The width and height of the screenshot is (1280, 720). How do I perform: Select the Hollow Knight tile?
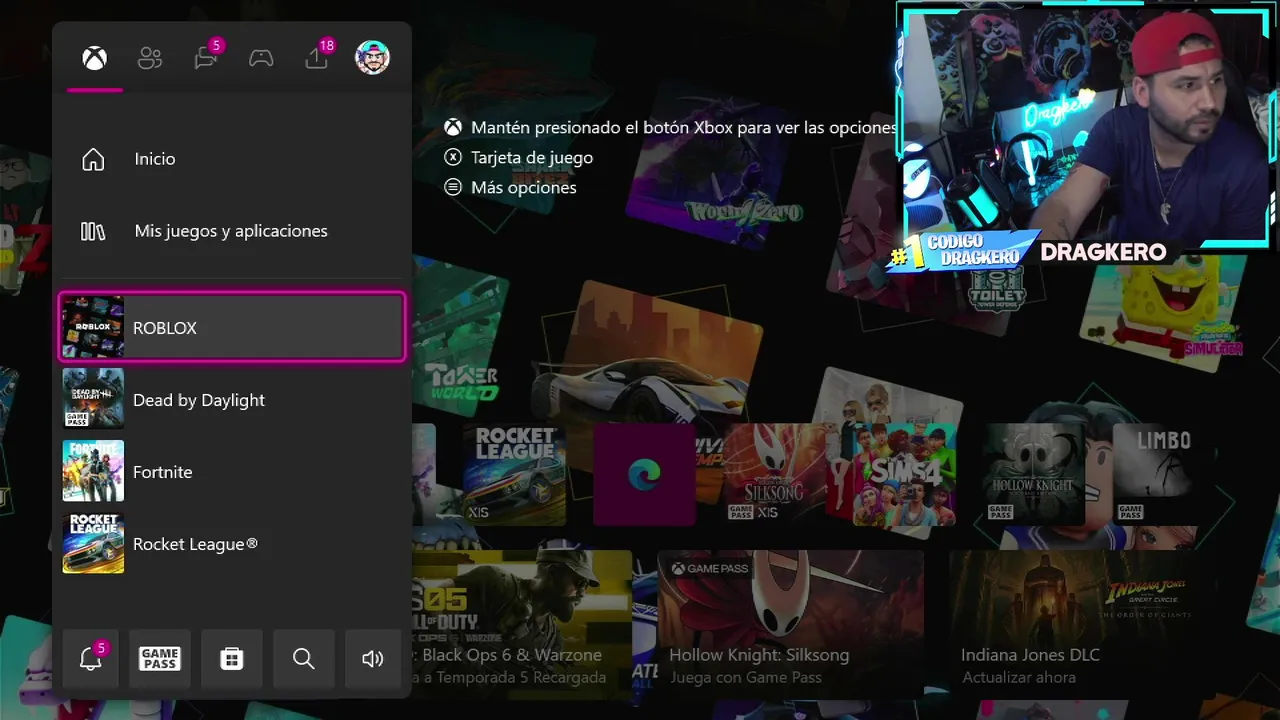[x=1034, y=473]
